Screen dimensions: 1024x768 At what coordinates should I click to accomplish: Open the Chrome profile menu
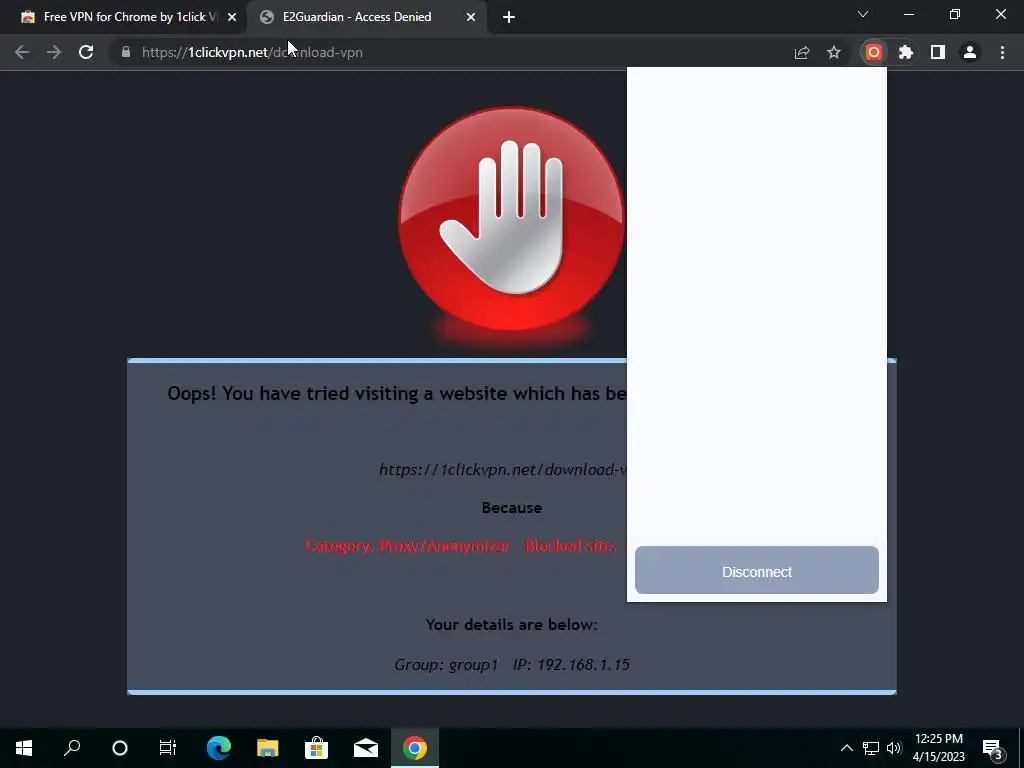tap(970, 52)
